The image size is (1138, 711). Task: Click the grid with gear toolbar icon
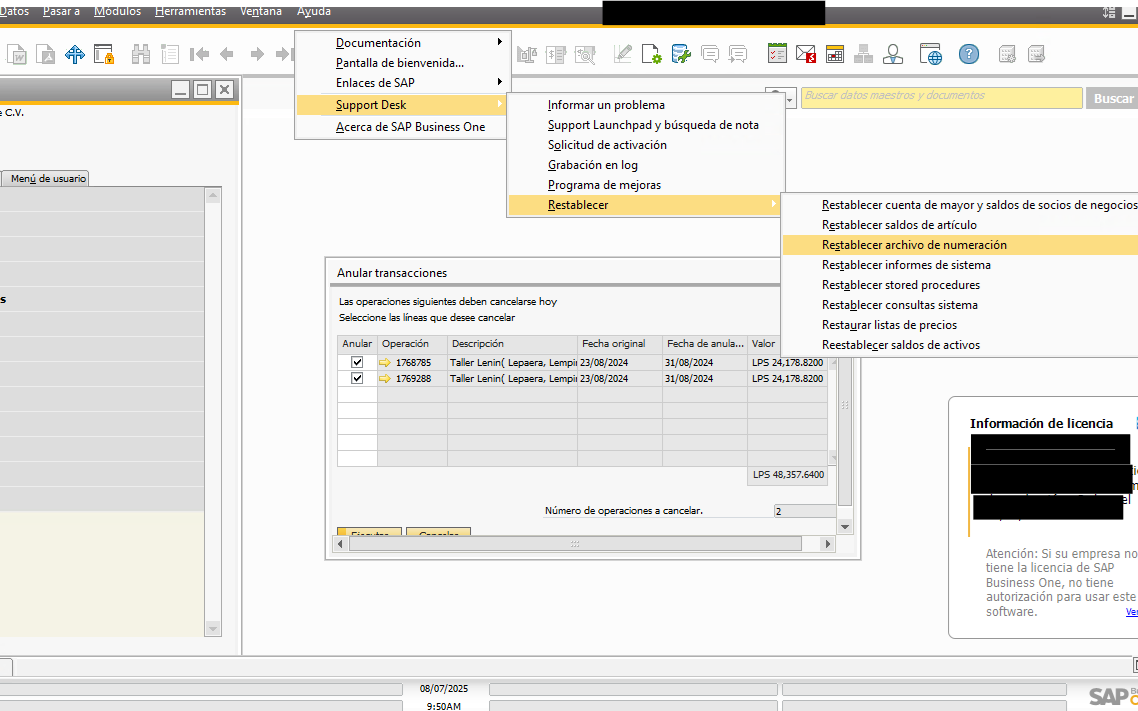click(x=1007, y=54)
